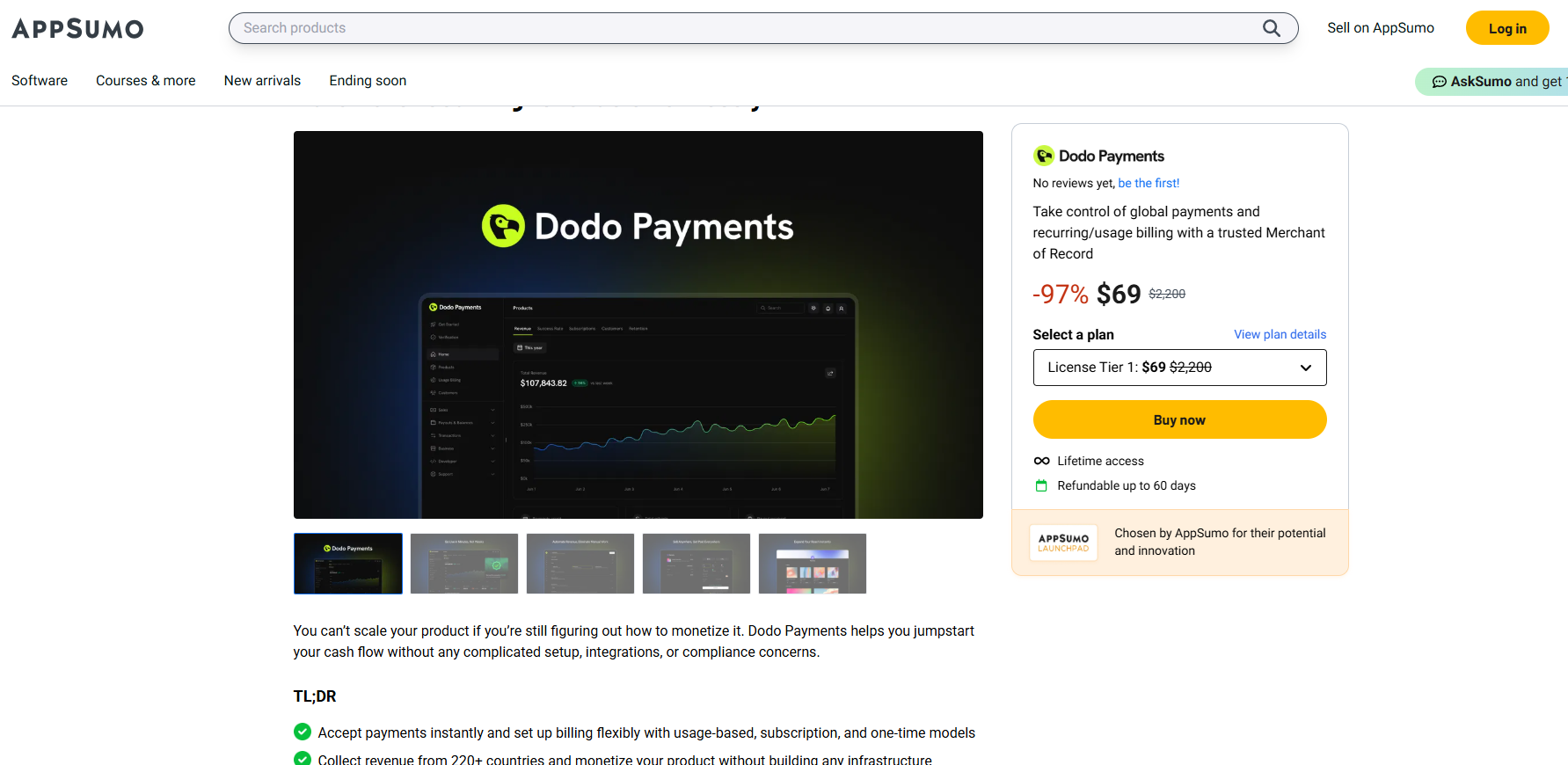Click the Buy now button
Screen dimensions: 1568x765
tap(1179, 419)
